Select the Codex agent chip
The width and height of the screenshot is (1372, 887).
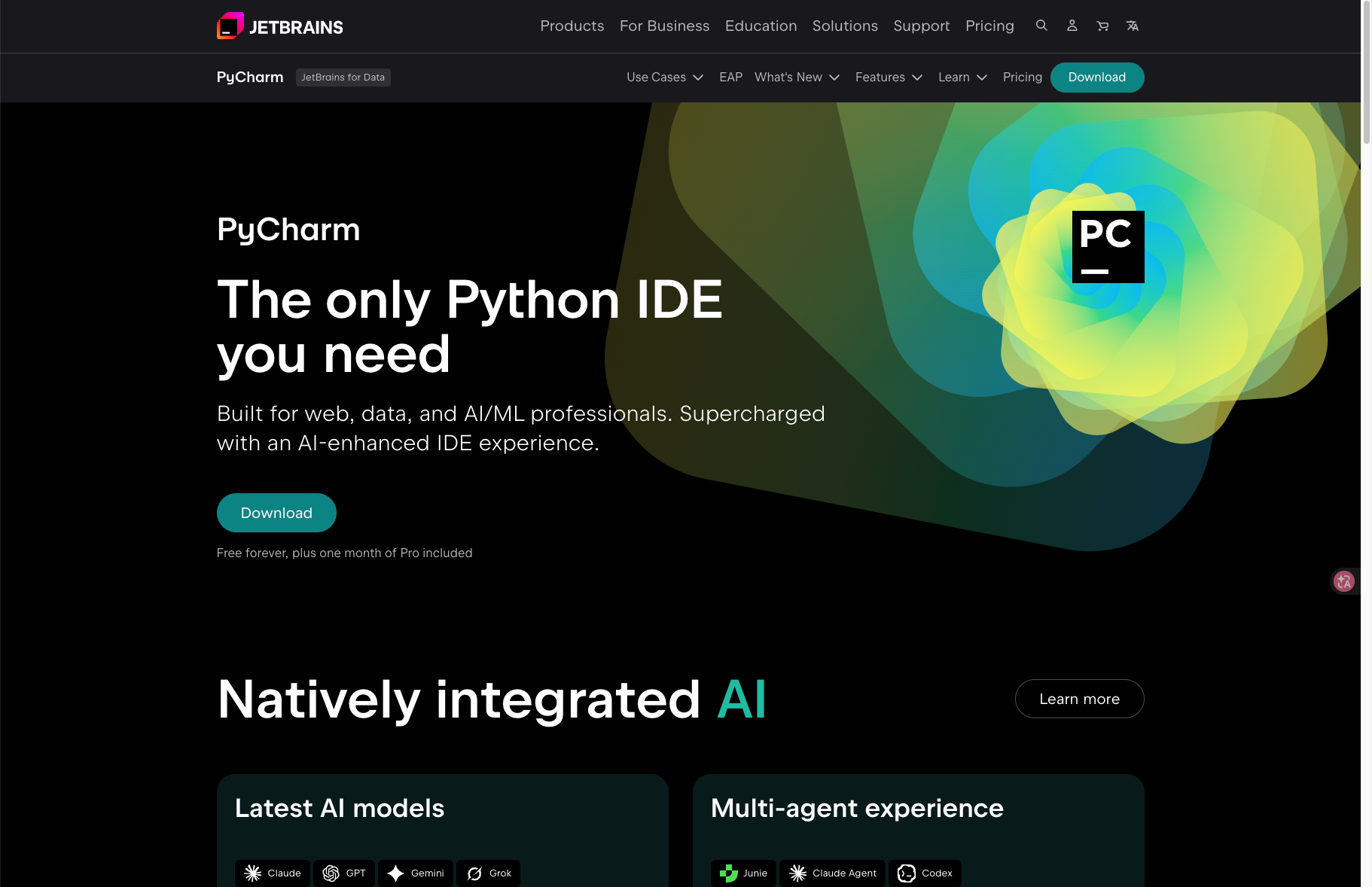925,873
